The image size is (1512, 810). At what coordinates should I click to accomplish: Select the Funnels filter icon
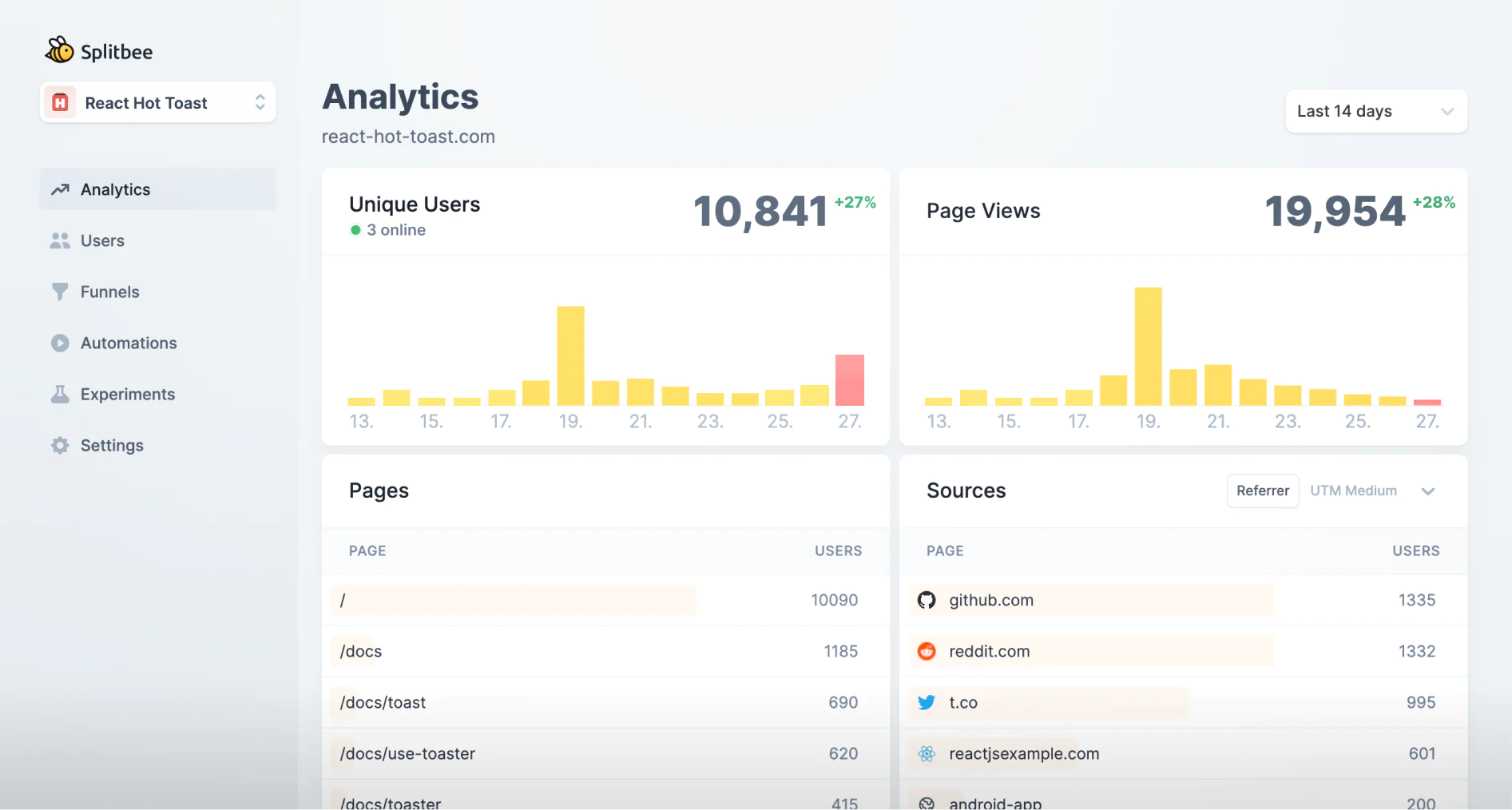tap(60, 292)
